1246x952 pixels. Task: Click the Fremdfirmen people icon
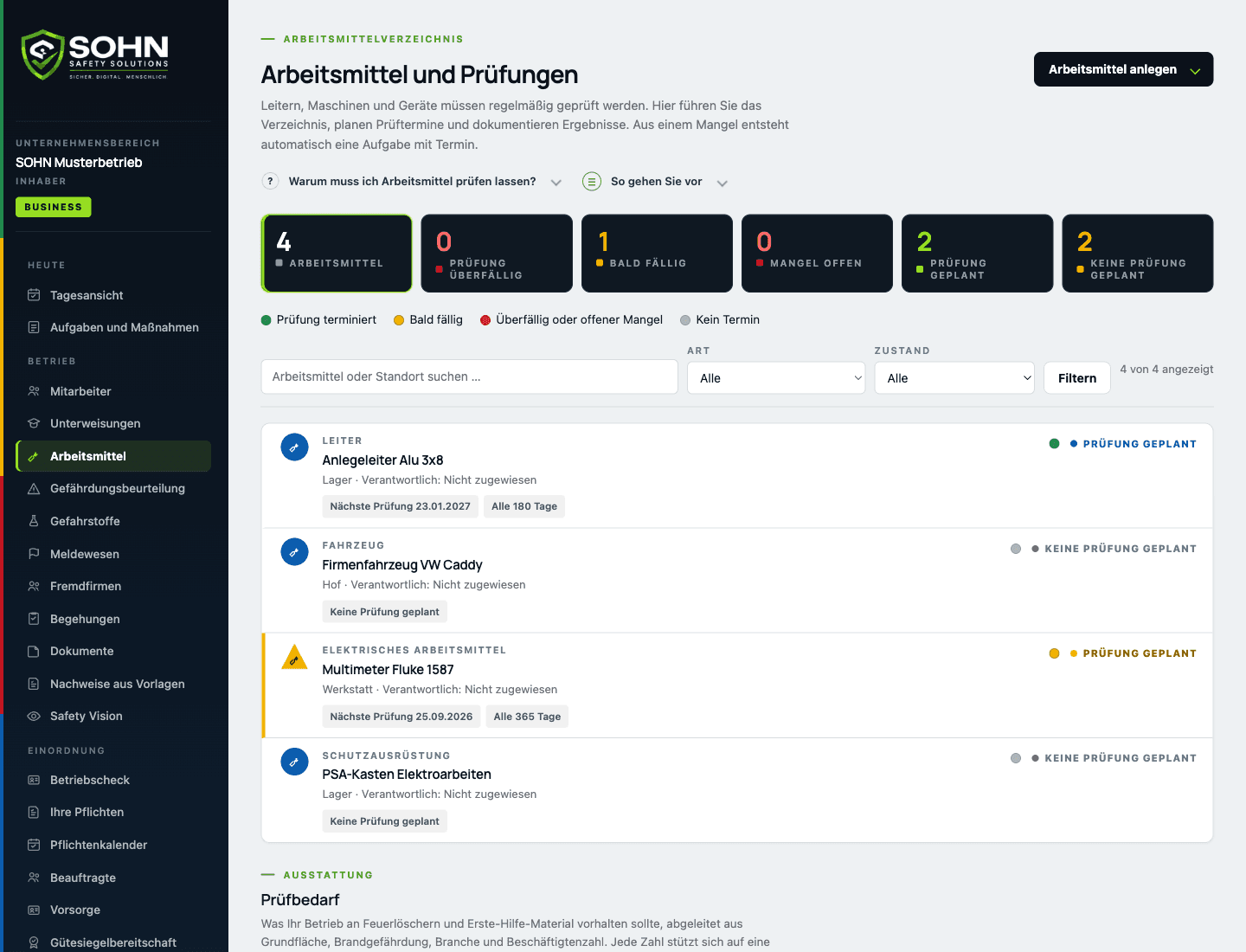point(34,586)
